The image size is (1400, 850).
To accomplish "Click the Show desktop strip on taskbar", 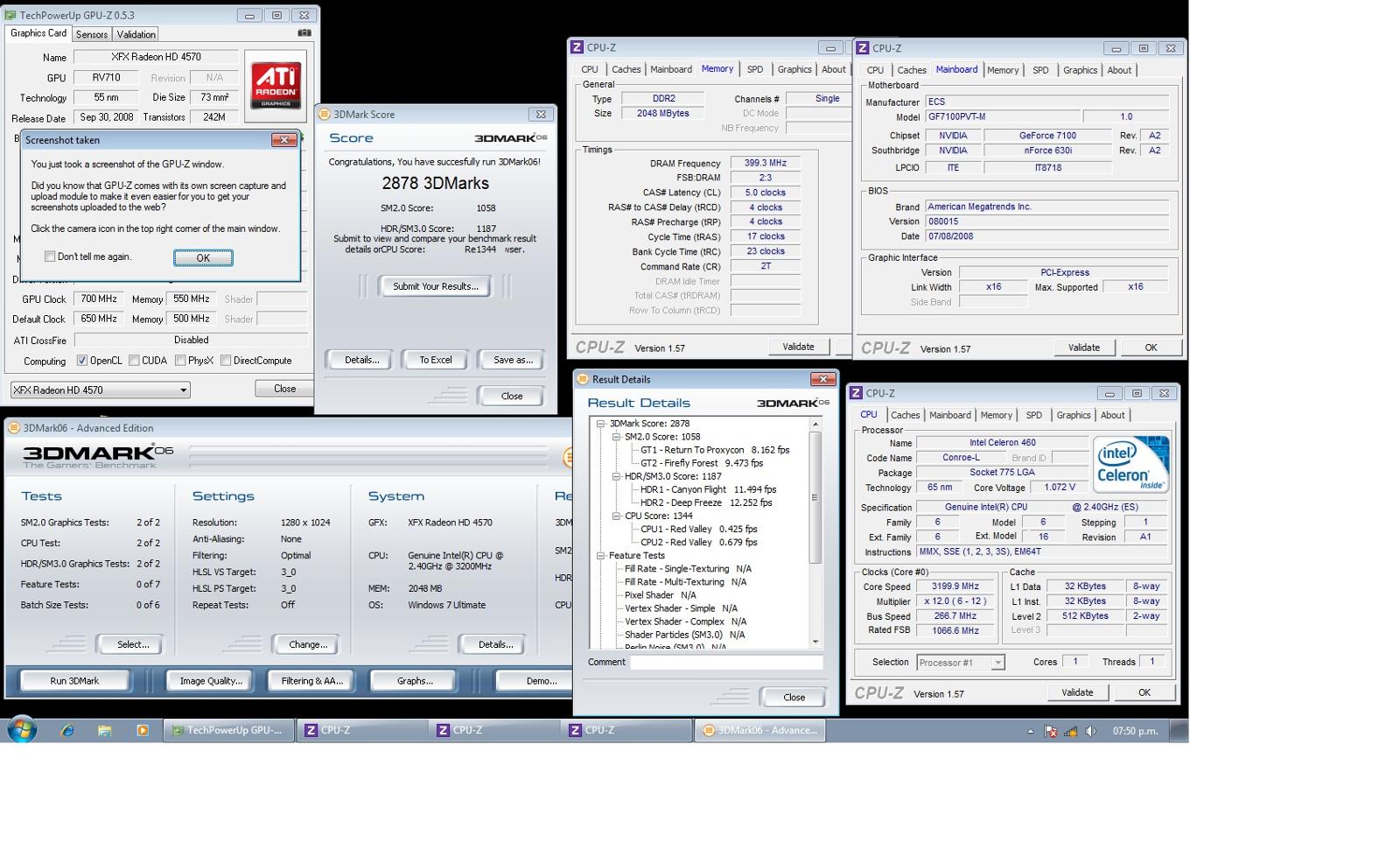I will tap(1179, 730).
